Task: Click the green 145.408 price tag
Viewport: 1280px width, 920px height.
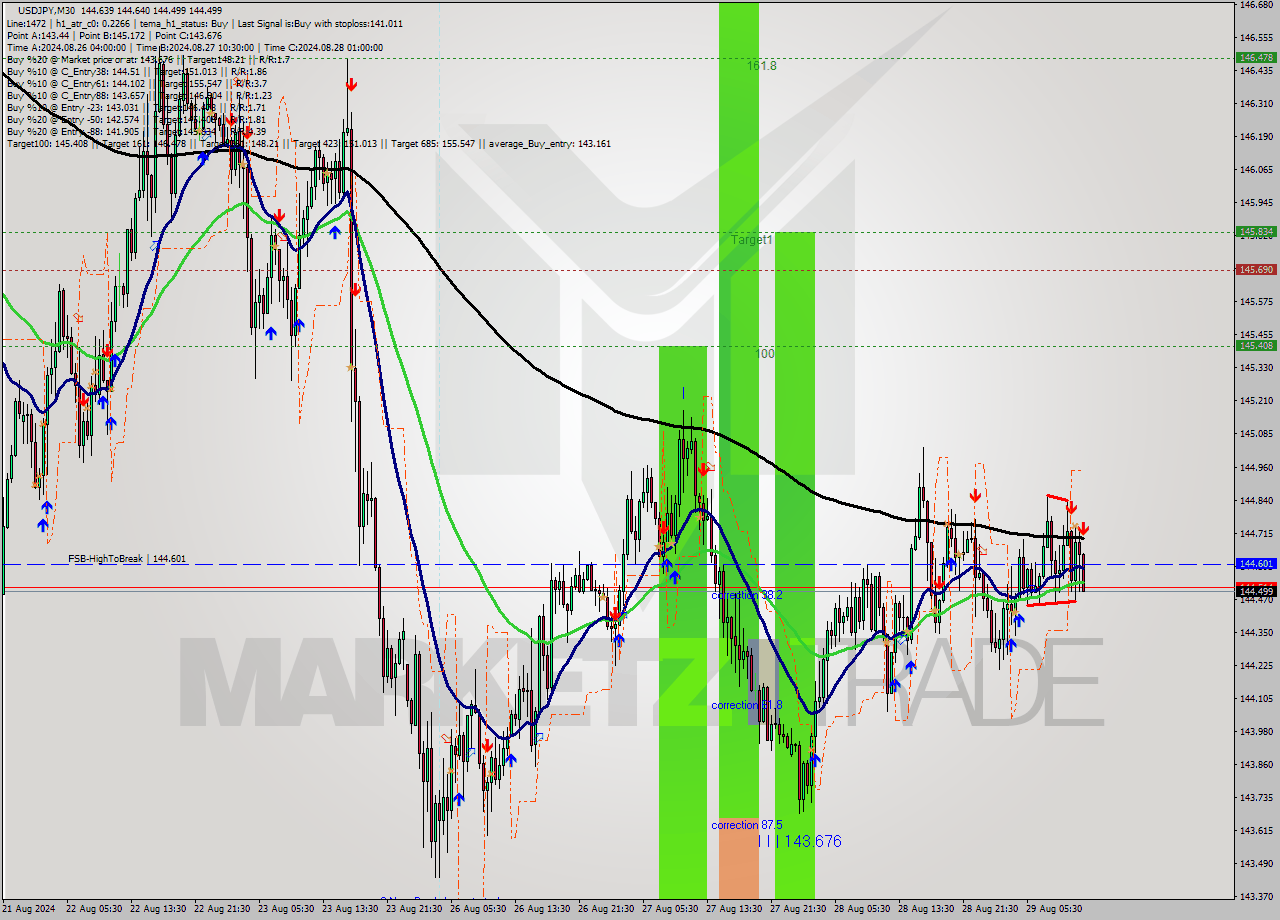Action: coord(1256,346)
